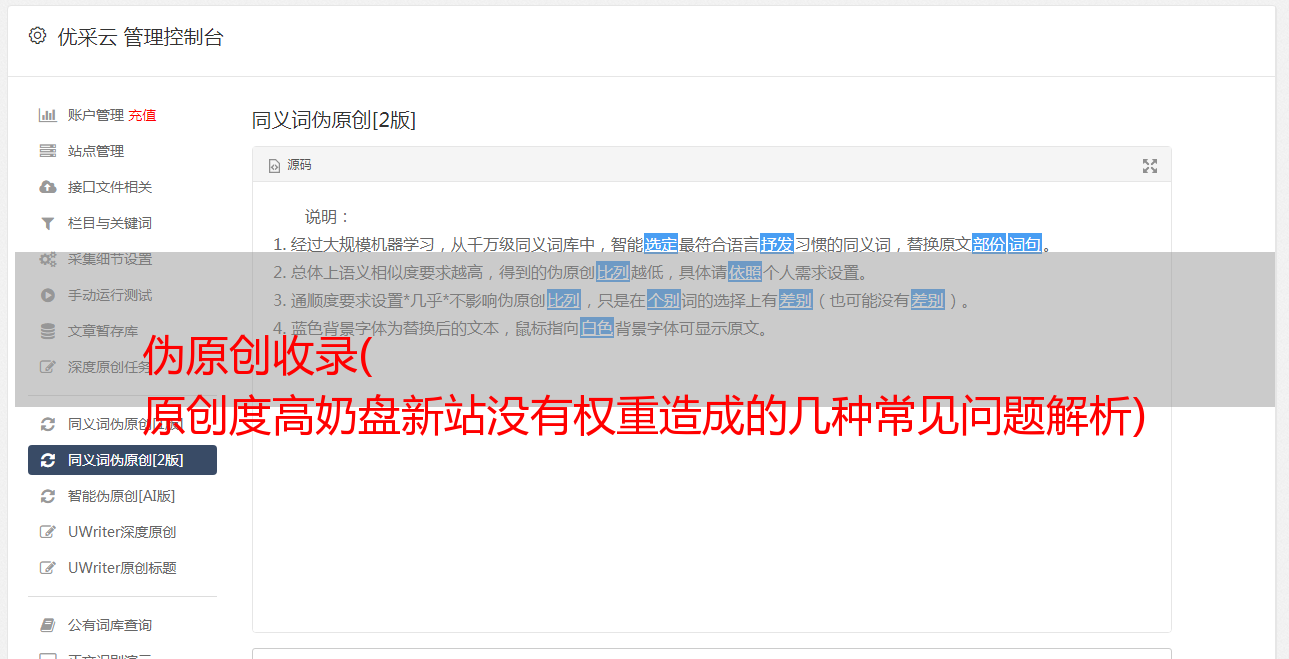Click the book icon for 公有词库查询
This screenshot has width=1289, height=659.
pyautogui.click(x=47, y=625)
